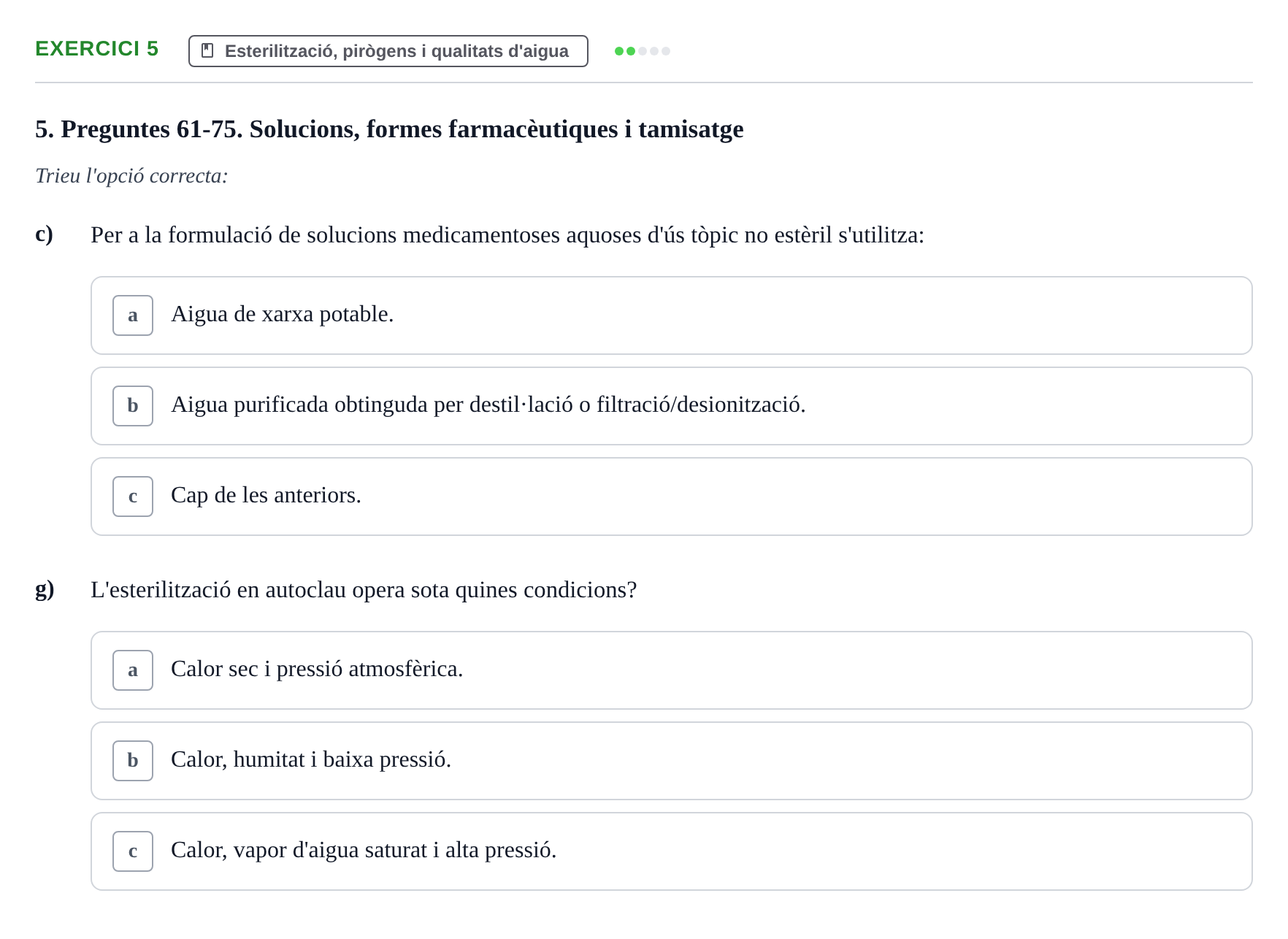Select 'Cap de les anteriors' option
Viewport: 1288px width, 939px height.
[x=671, y=497]
